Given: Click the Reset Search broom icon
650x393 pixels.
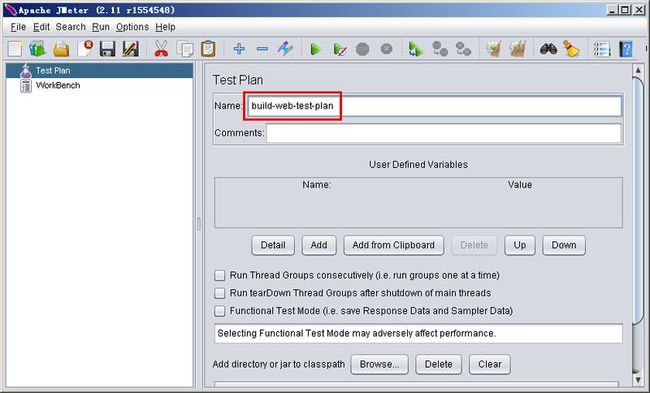Looking at the screenshot, I should [x=571, y=49].
